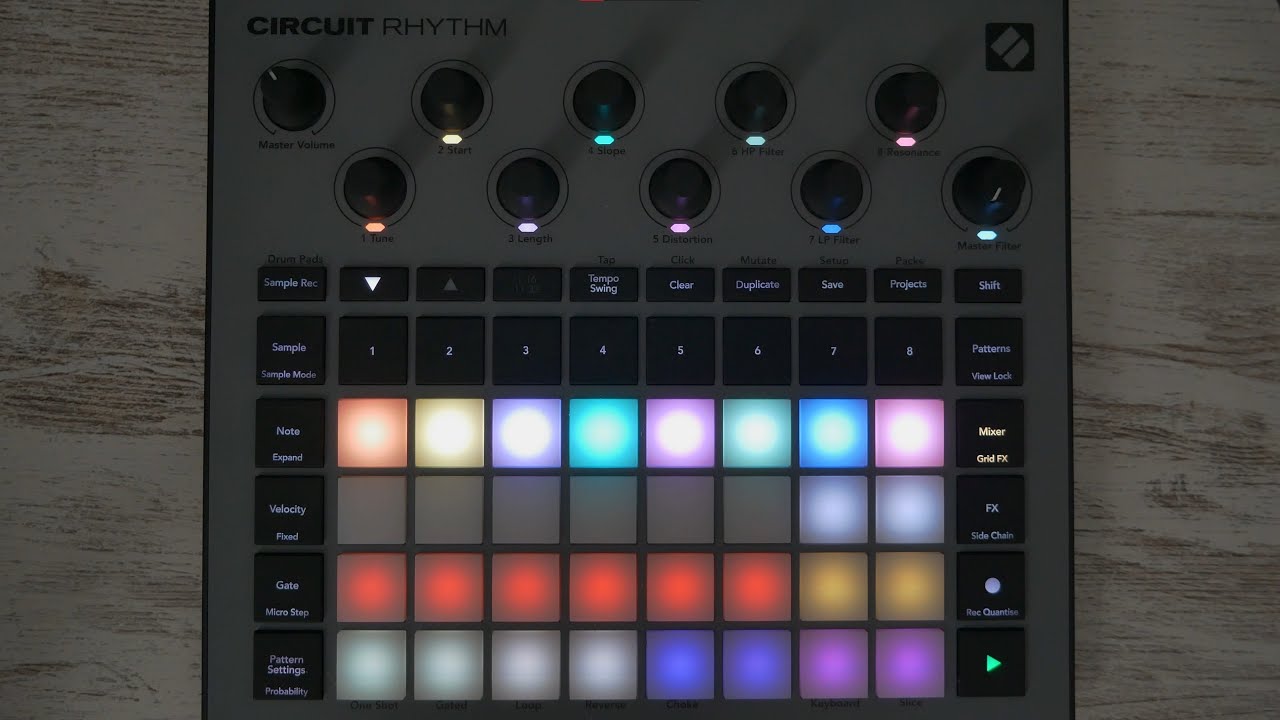This screenshot has width=1280, height=720.
Task: Tap the Novation logo badge
Action: pyautogui.click(x=1009, y=47)
